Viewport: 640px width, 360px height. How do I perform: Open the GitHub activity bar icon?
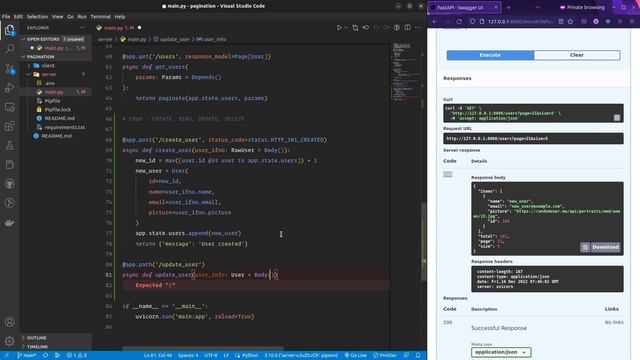[9, 184]
